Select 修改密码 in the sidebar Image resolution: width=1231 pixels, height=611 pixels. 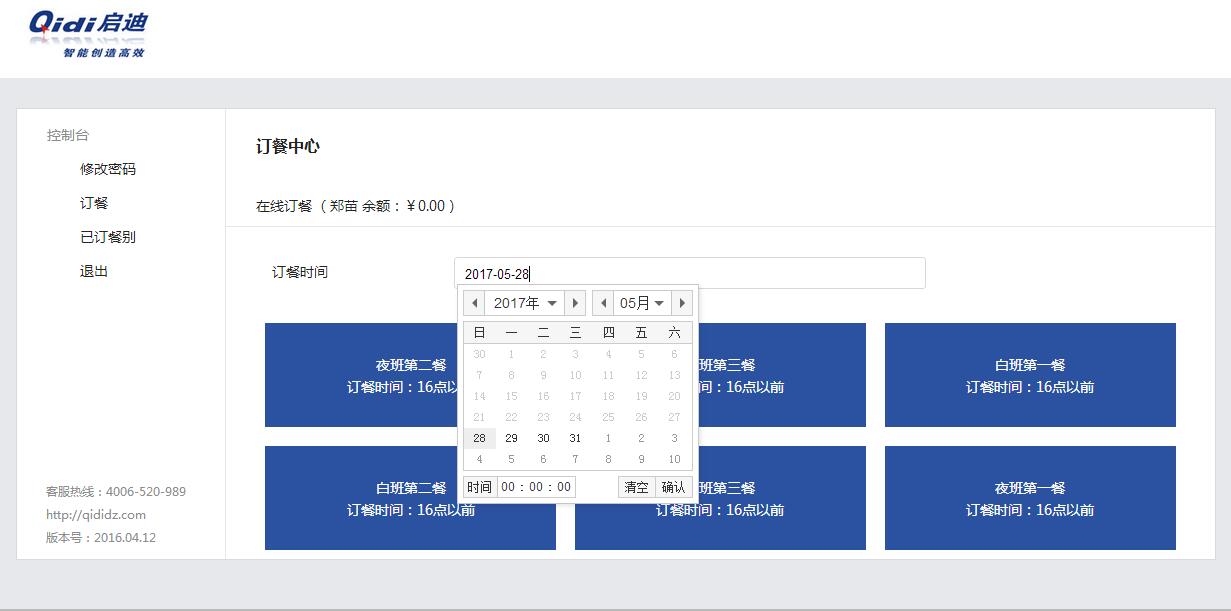point(108,169)
